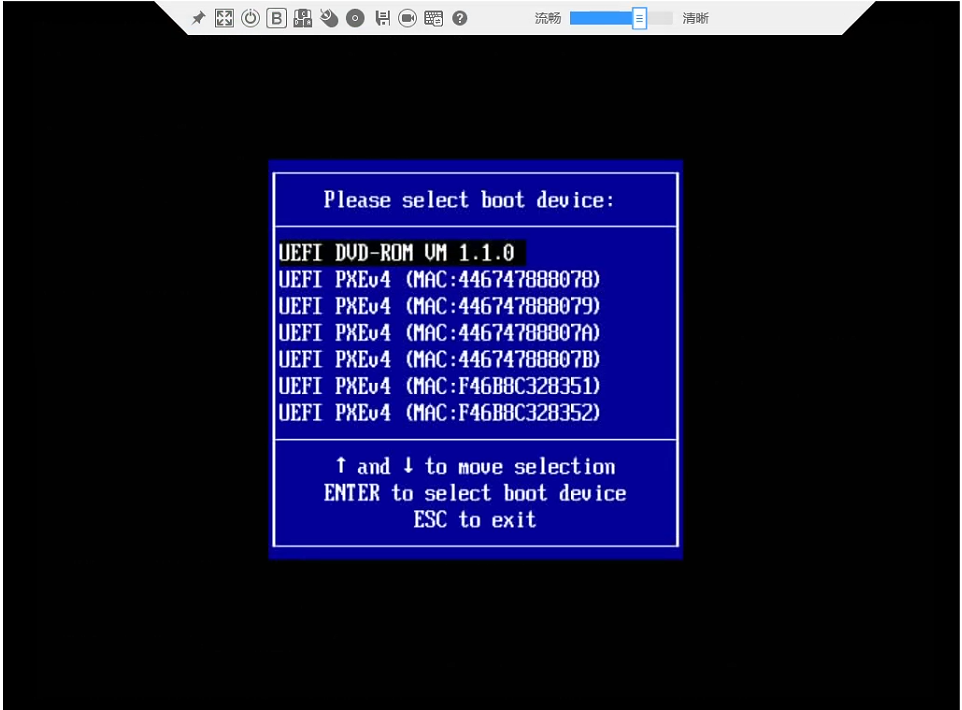The width and height of the screenshot is (962, 710).
Task: Select PXEv4 entry with MAC F46B8C328351
Action: (439, 387)
